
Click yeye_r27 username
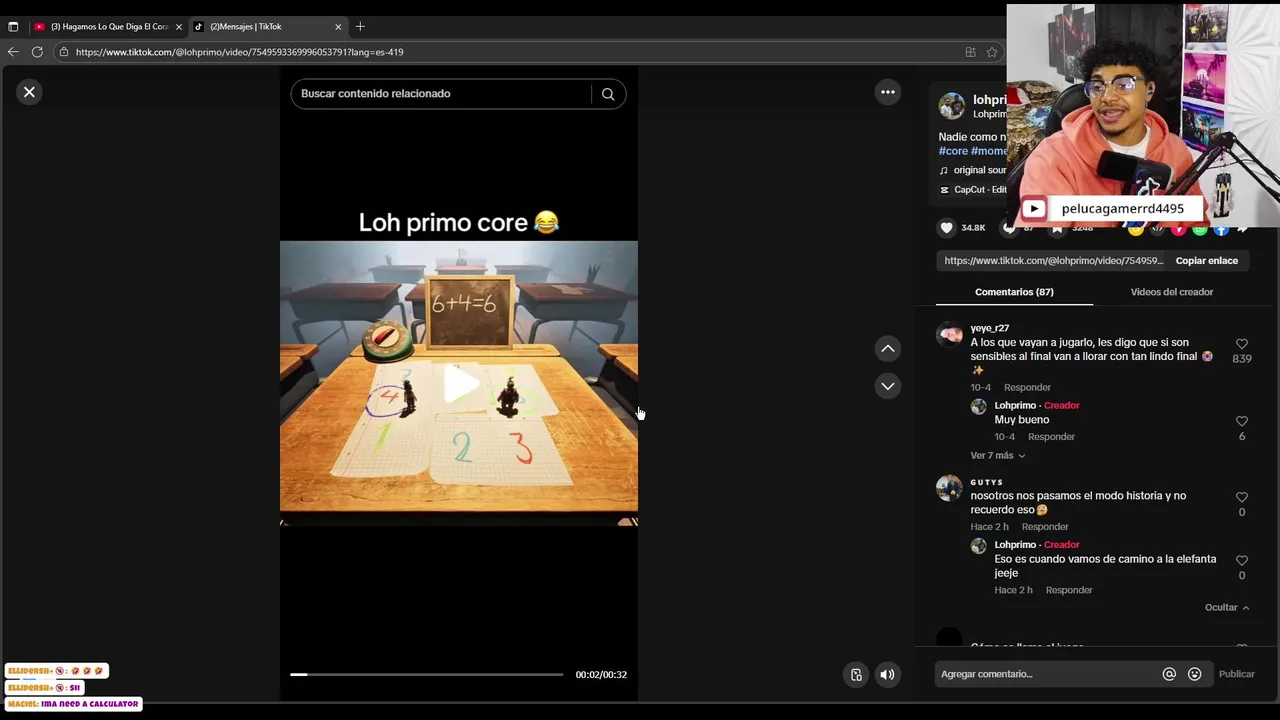[x=989, y=328]
